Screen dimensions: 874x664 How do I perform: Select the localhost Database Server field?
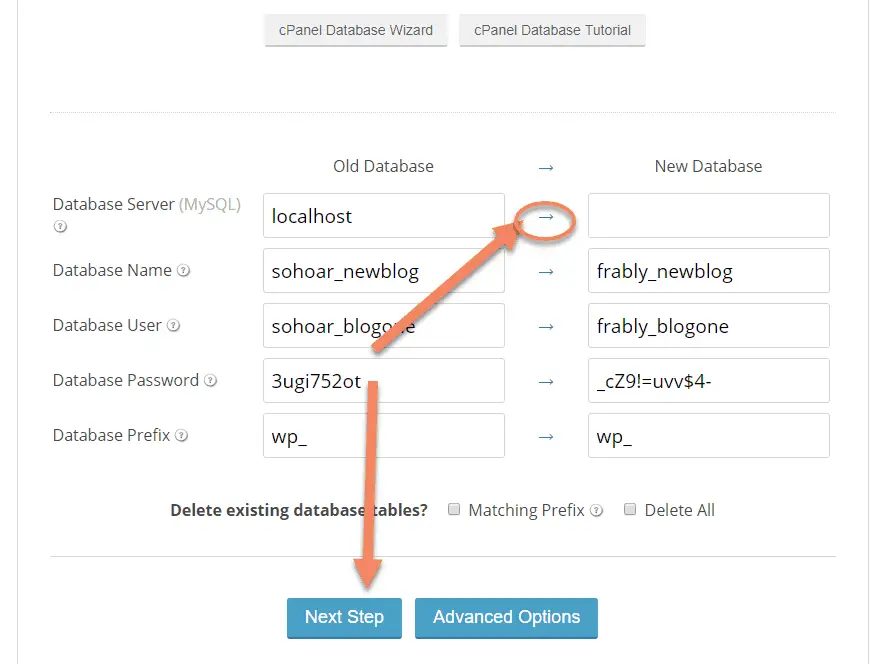(383, 215)
